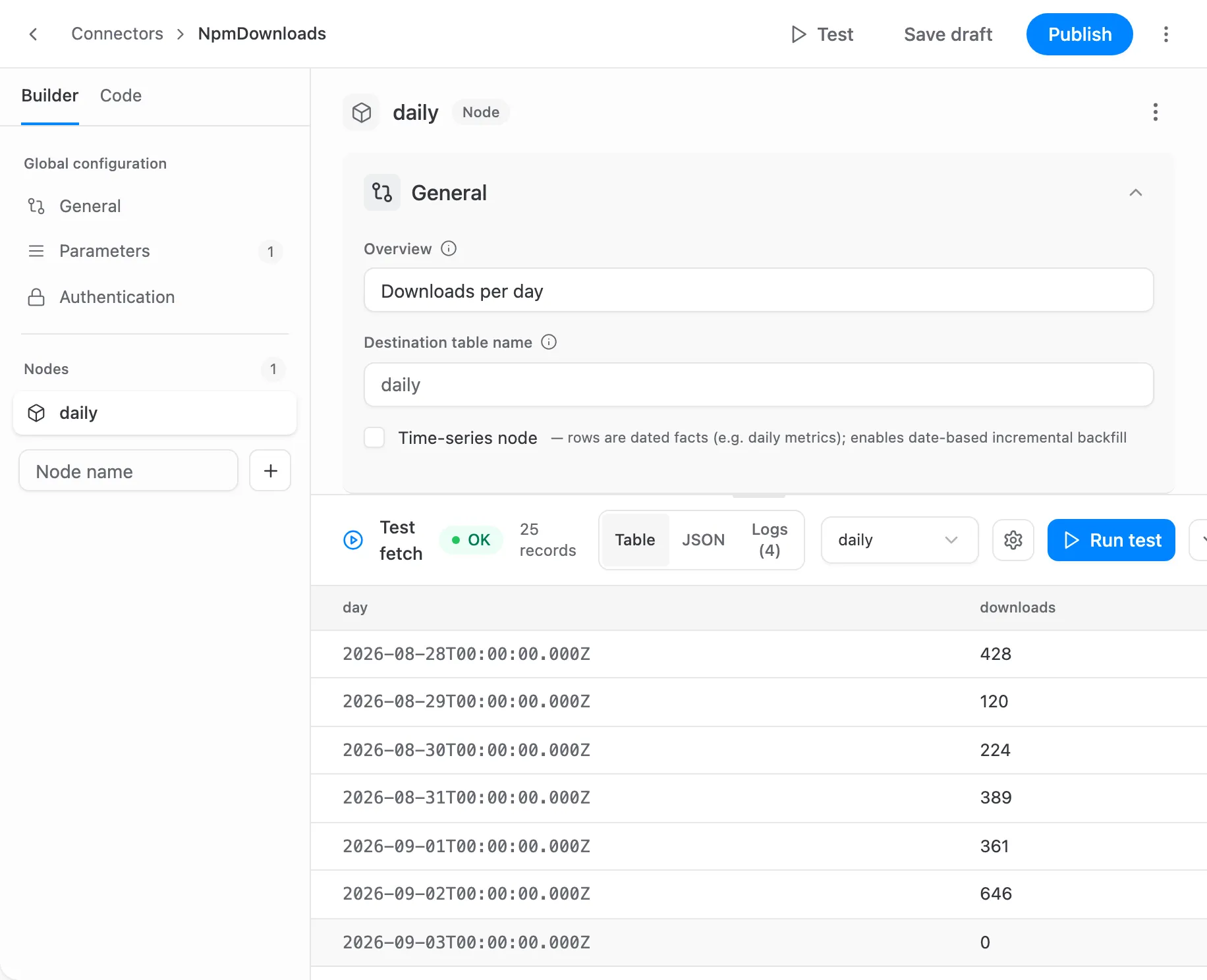This screenshot has height=980, width=1207.
Task: Select the 2026-08-31 day cell
Action: pos(466,798)
